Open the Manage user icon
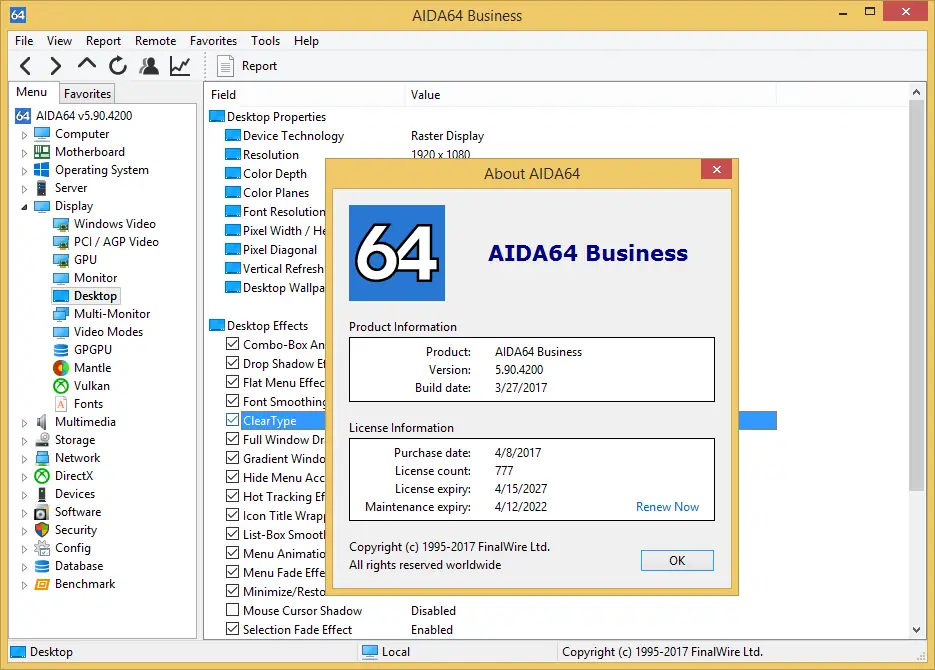 149,66
